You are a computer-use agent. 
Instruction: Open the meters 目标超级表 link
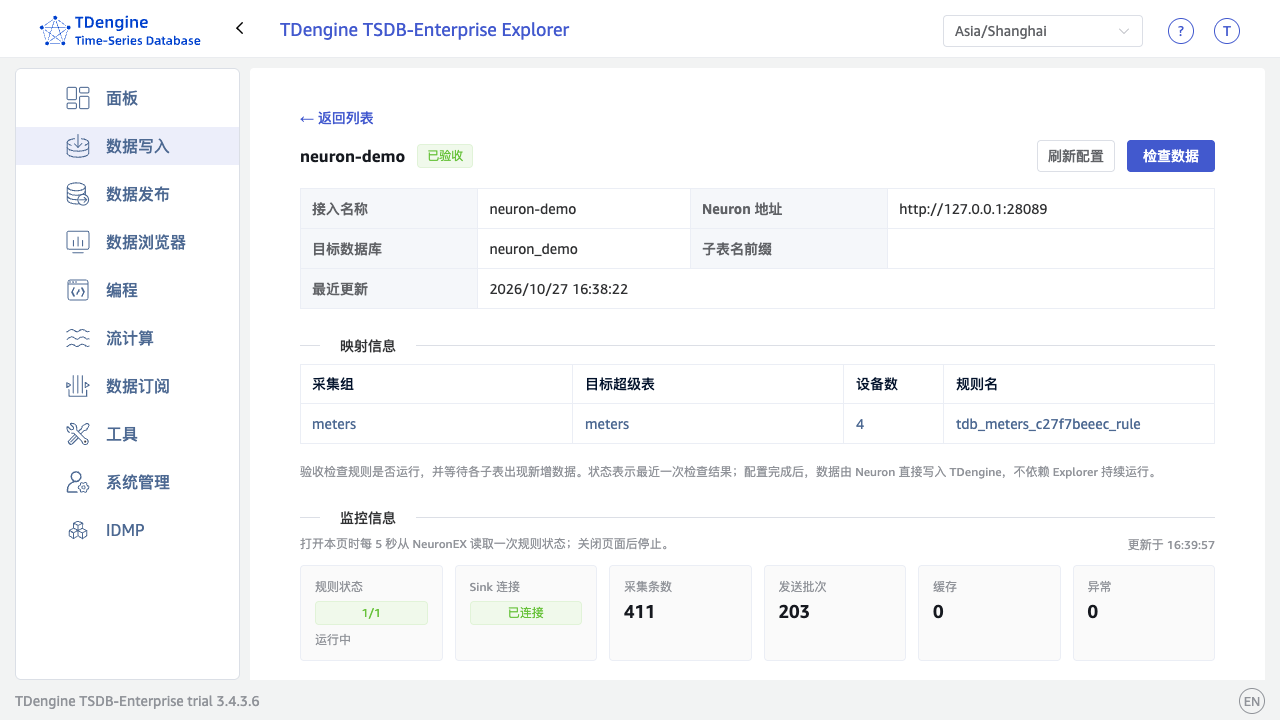click(x=607, y=424)
